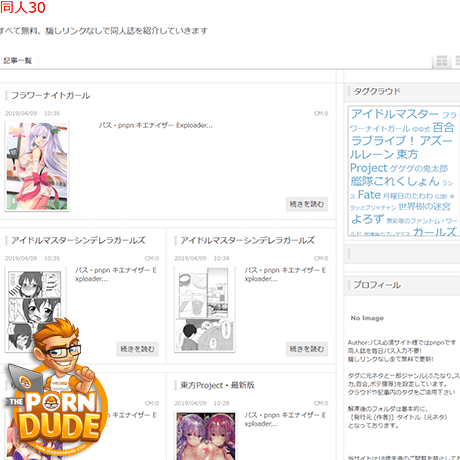This screenshot has width=460, height=460.
Task: Select the アズールレーン tag
Action: pos(401,147)
